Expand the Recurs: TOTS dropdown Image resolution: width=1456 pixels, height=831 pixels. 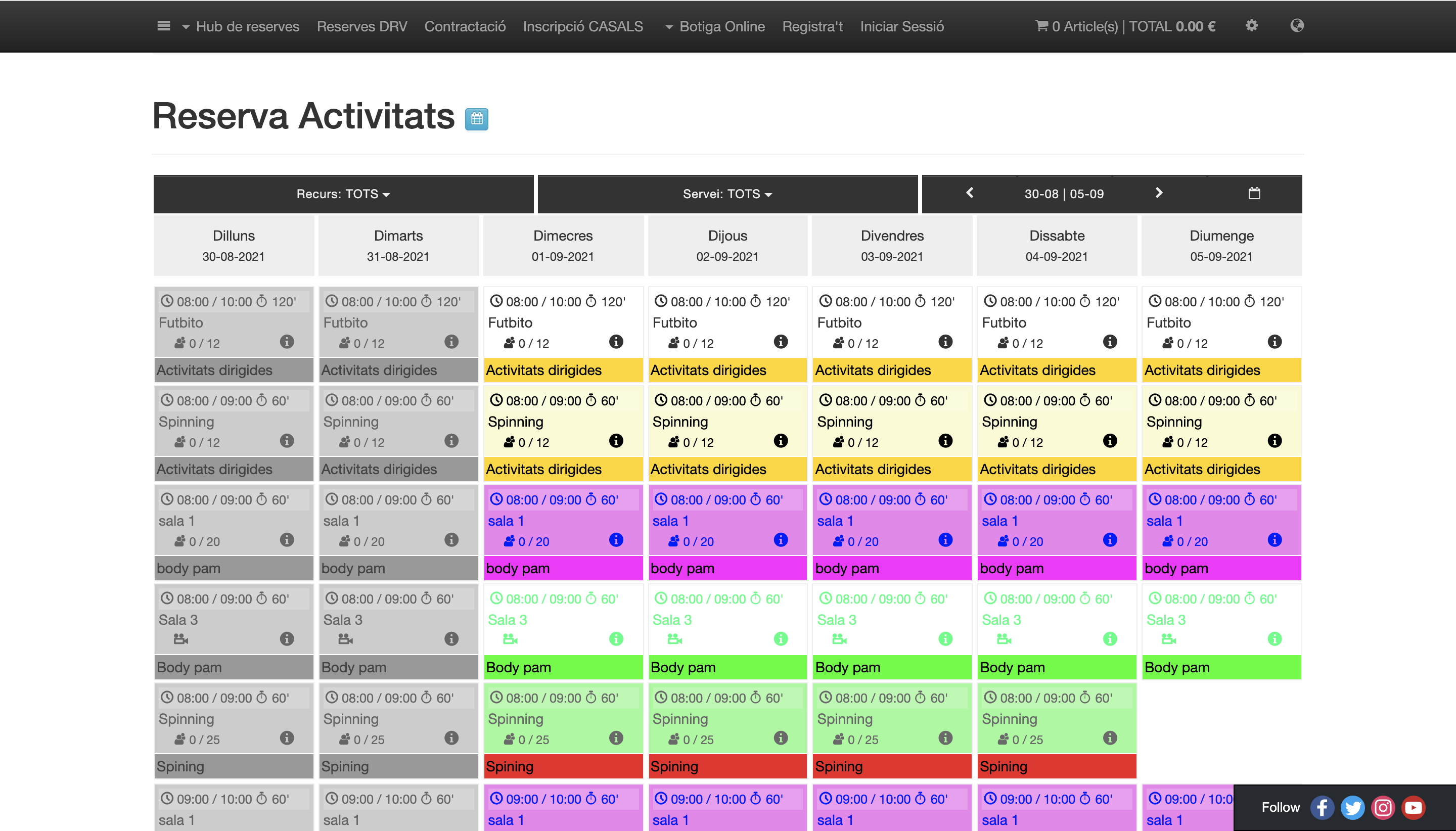(343, 194)
